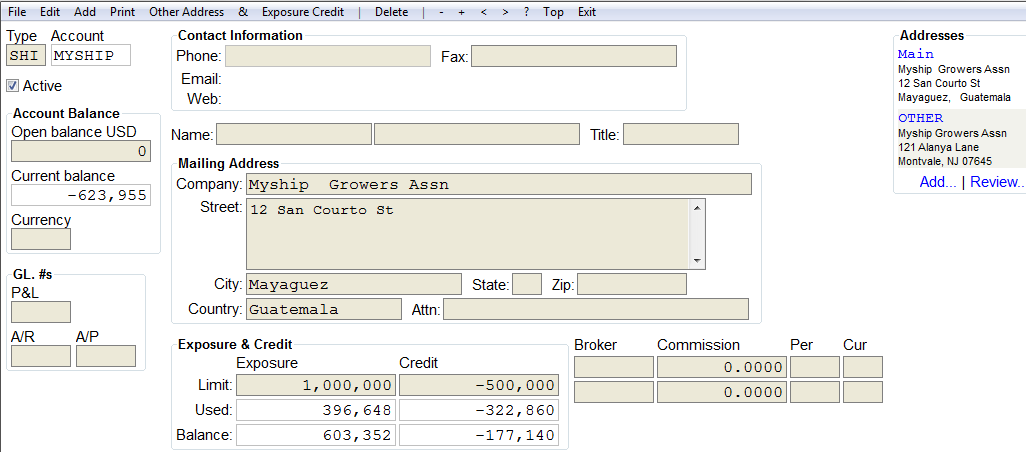Viewport: 1026px width, 452px height.
Task: Click the first Cur field
Action: point(862,367)
